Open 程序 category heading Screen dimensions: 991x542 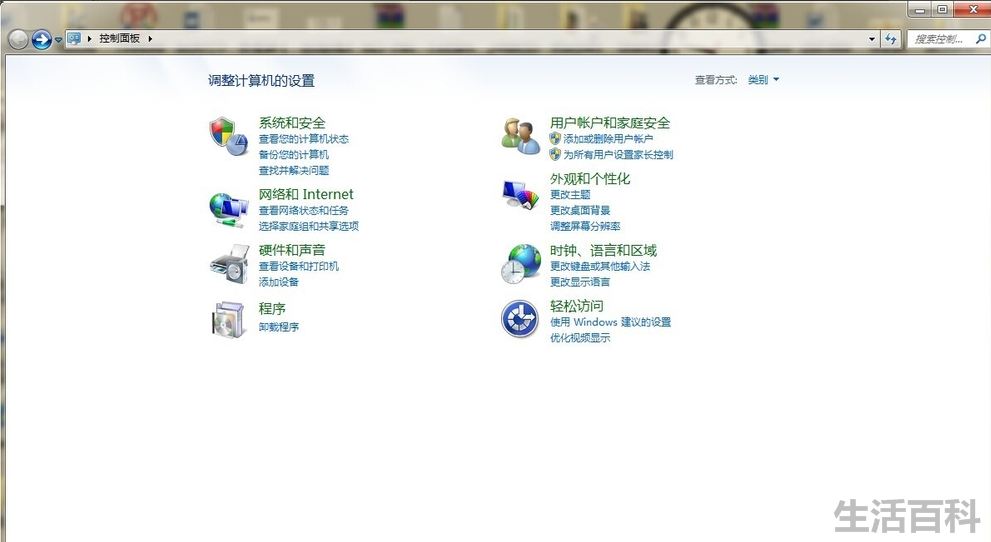(272, 309)
